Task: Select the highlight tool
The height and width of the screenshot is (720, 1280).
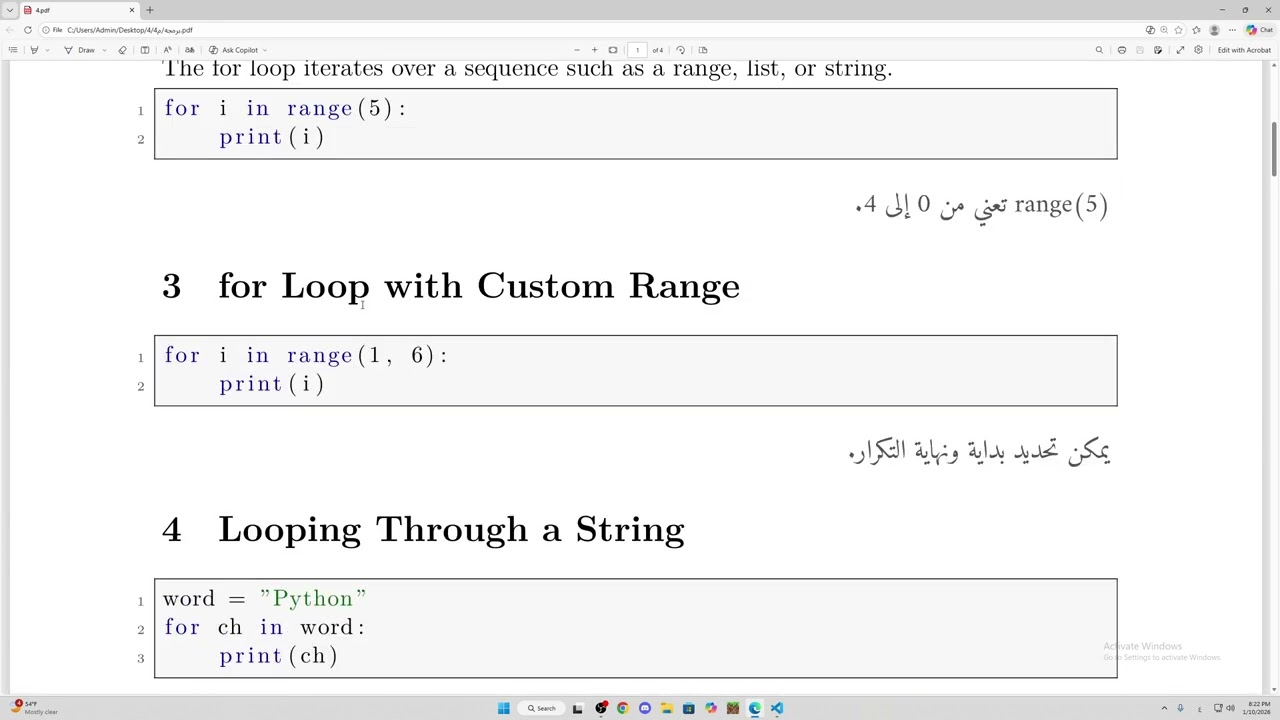Action: point(34,50)
